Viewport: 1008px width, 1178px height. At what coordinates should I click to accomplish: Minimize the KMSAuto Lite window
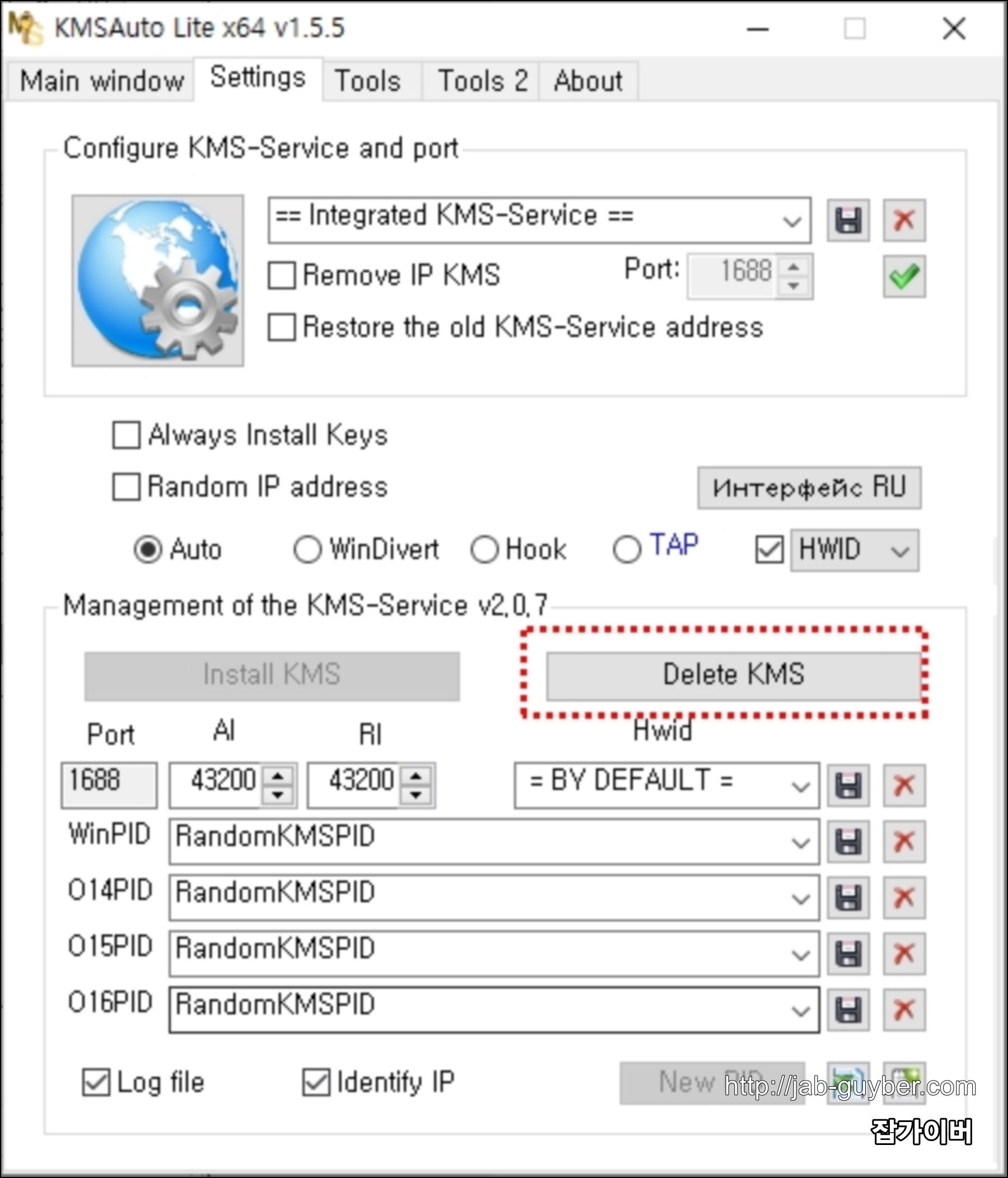(x=758, y=29)
